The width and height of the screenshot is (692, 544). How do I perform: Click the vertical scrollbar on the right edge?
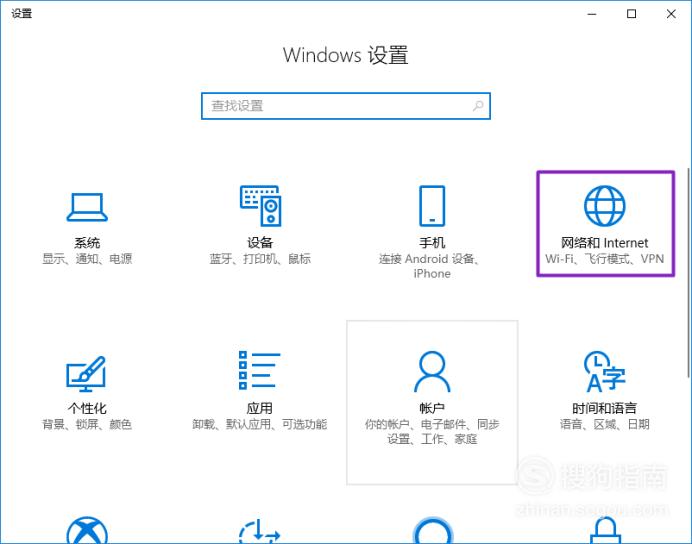[x=689, y=273]
